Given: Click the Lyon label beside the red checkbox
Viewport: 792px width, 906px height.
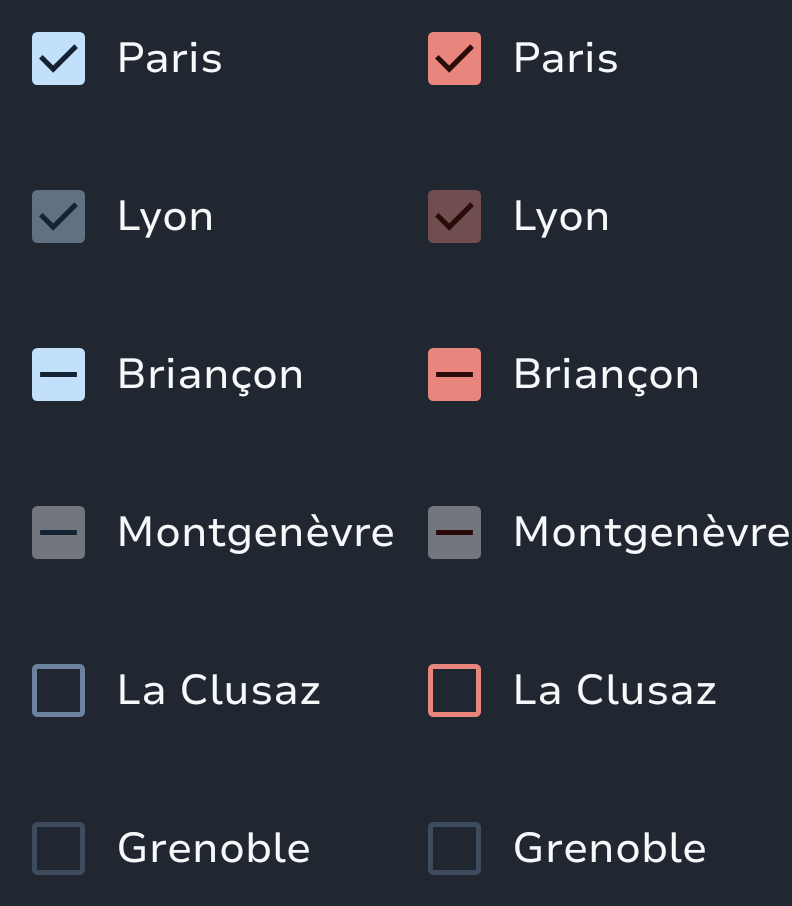Looking at the screenshot, I should click(x=561, y=216).
